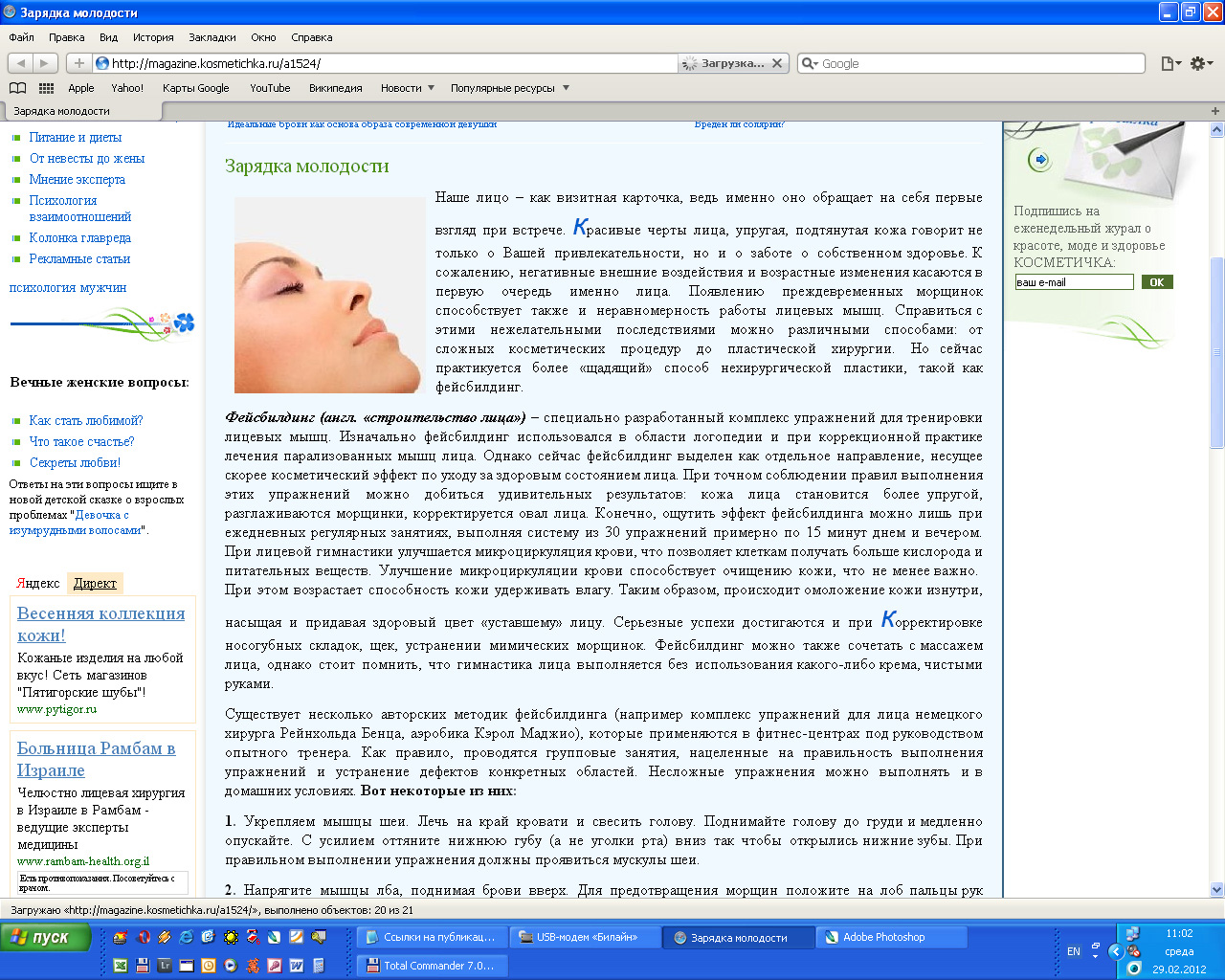Open the reading list book icon
Screen dimensions: 1225x980
pos(17,88)
